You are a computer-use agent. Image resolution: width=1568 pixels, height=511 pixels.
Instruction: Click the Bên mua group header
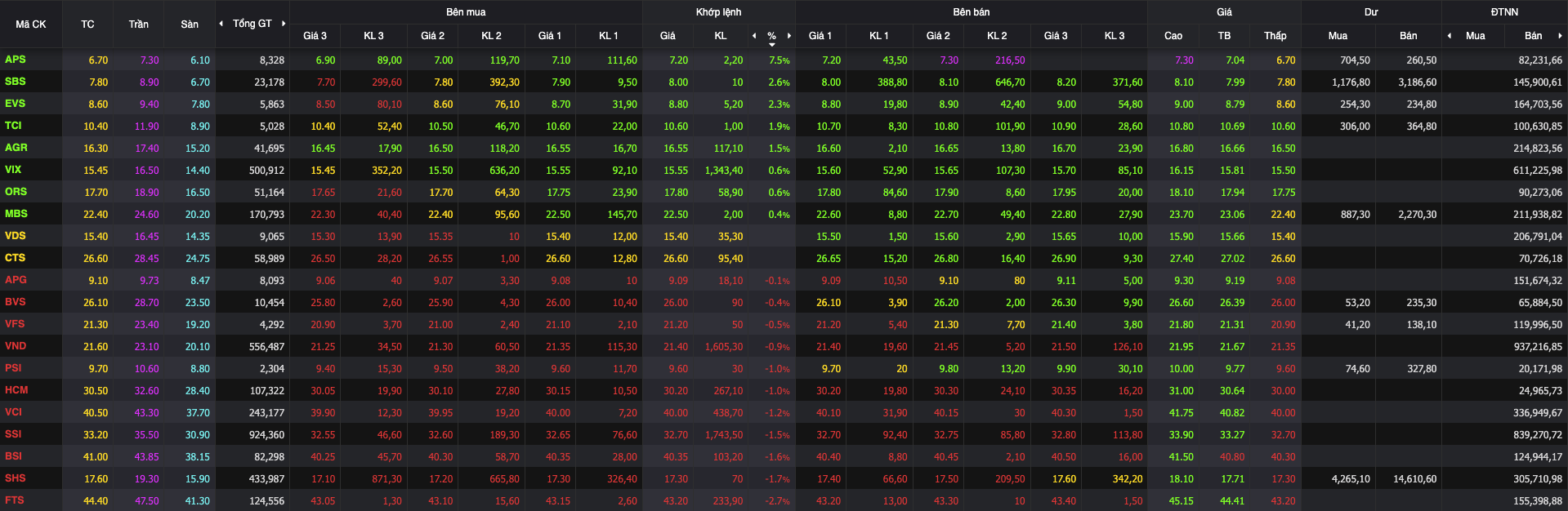[466, 12]
